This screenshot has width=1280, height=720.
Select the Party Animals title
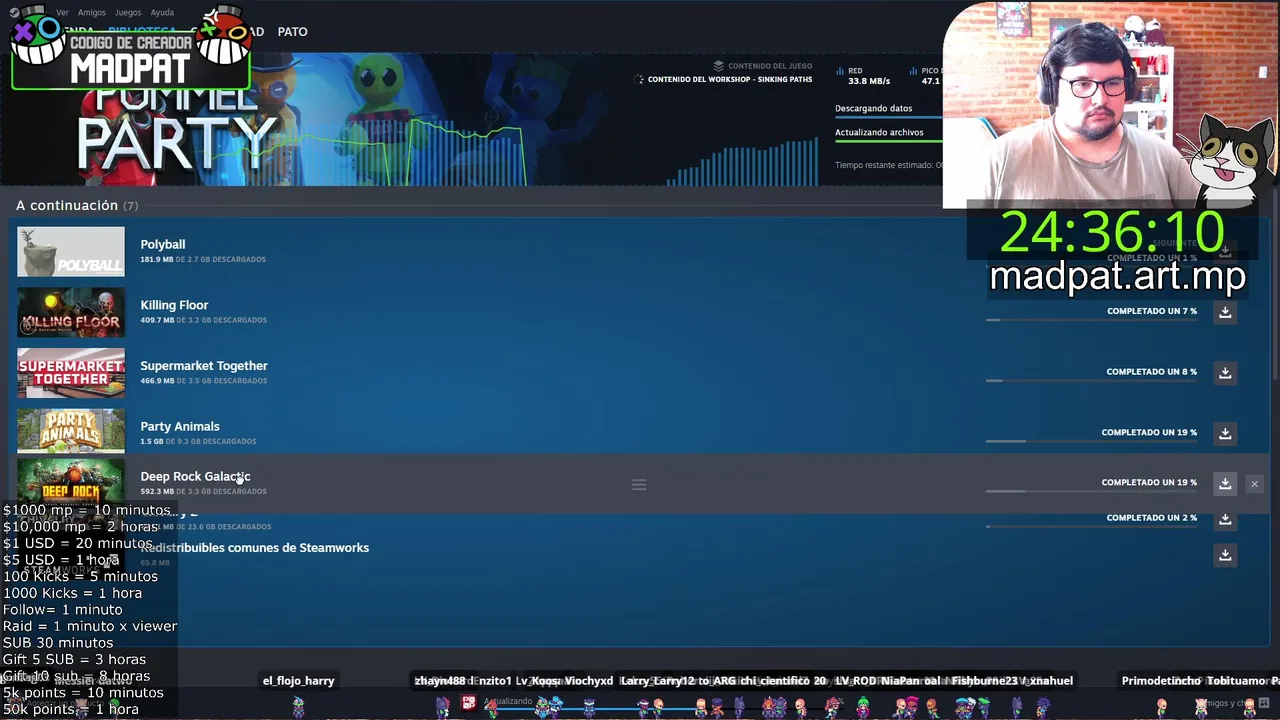(180, 426)
